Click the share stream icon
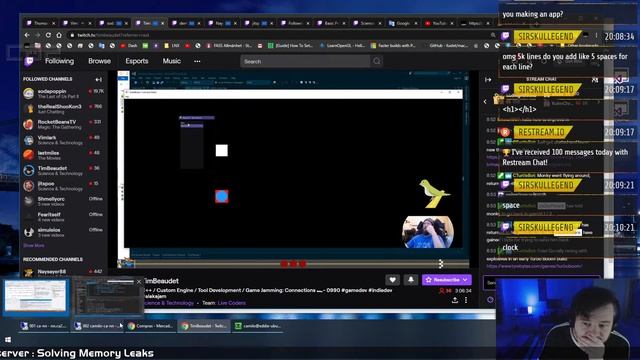 tap(455, 300)
